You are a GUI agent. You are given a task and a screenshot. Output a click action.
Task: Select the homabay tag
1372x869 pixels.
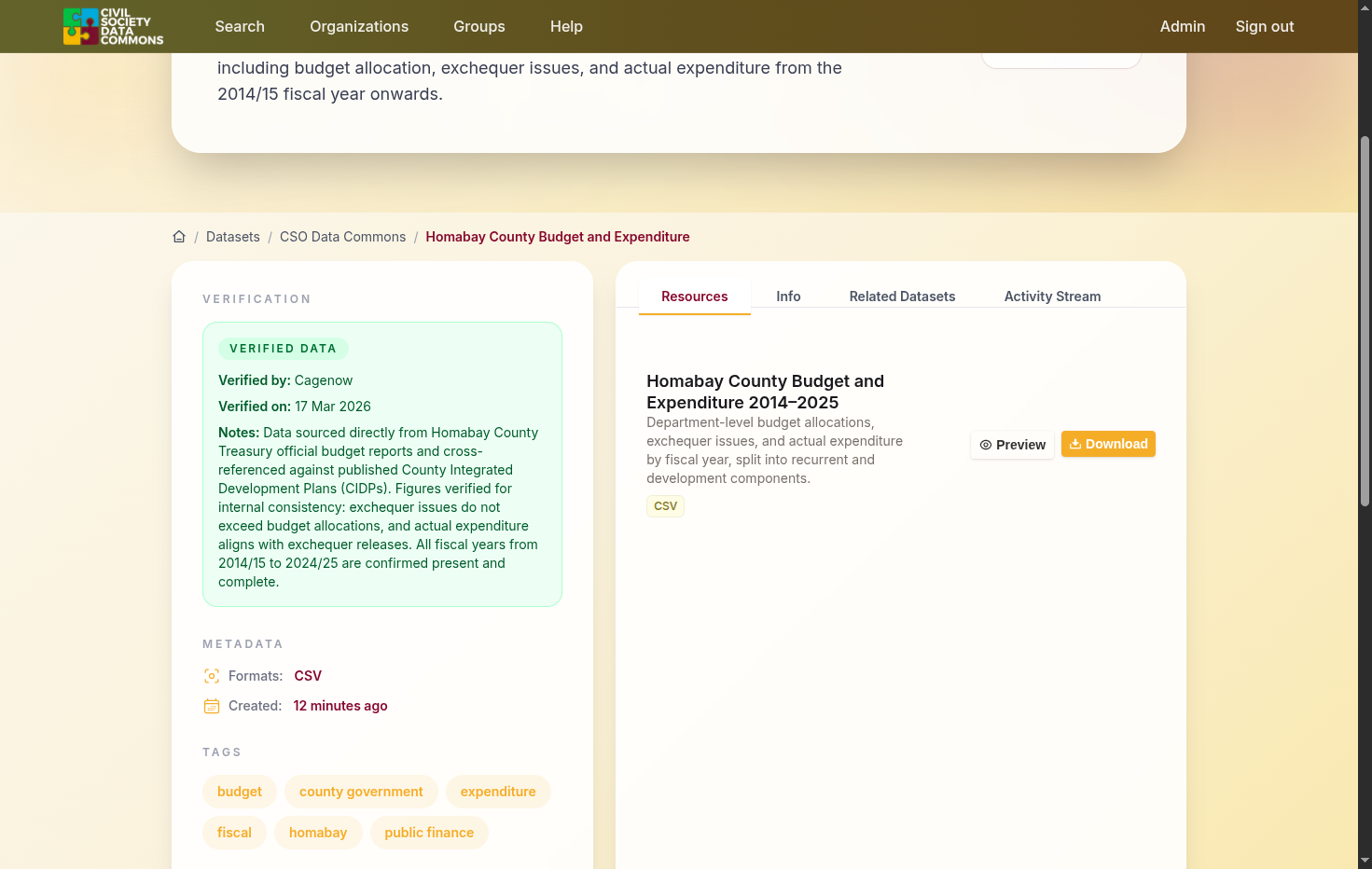(318, 833)
